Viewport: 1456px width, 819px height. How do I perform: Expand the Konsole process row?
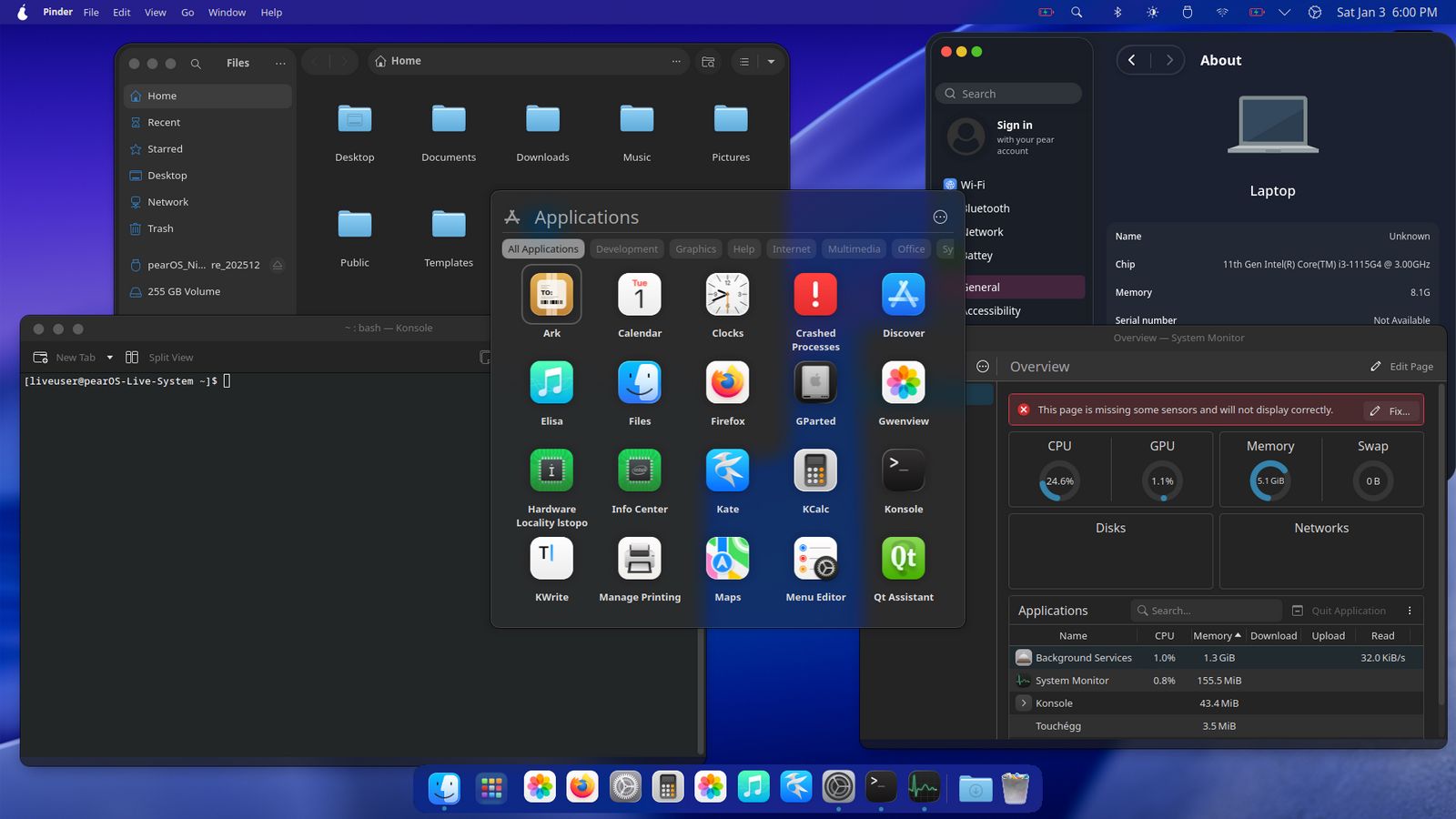pyautogui.click(x=1024, y=703)
